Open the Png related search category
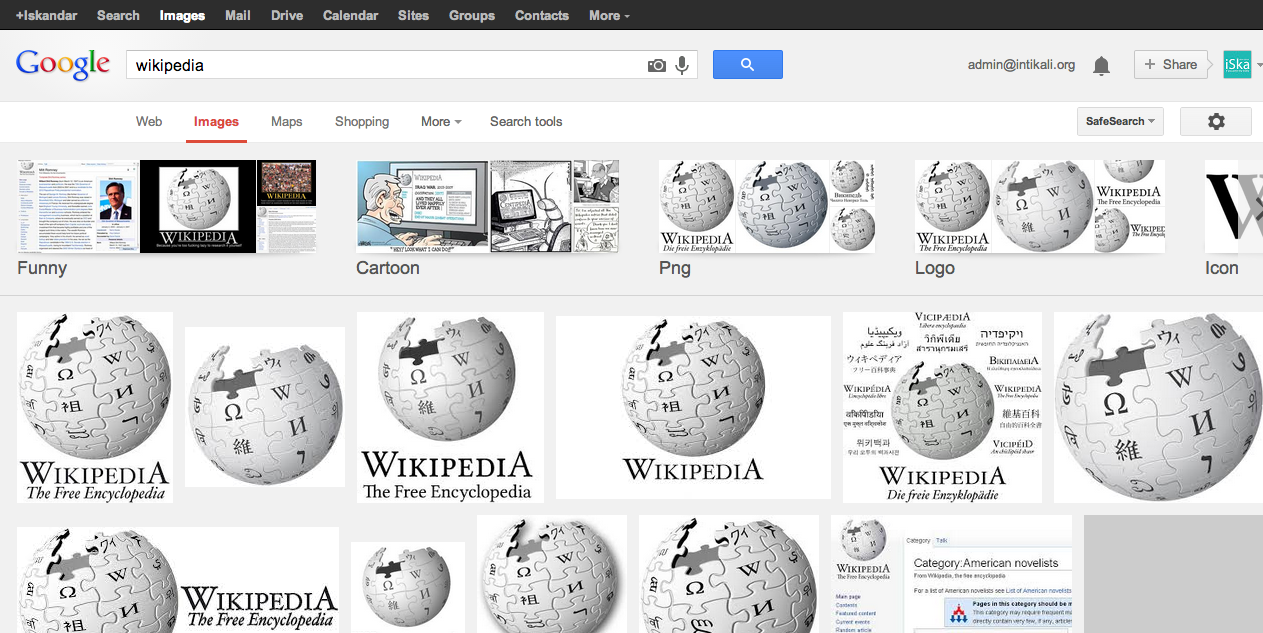Screen dimensions: 1263x633 point(675,268)
